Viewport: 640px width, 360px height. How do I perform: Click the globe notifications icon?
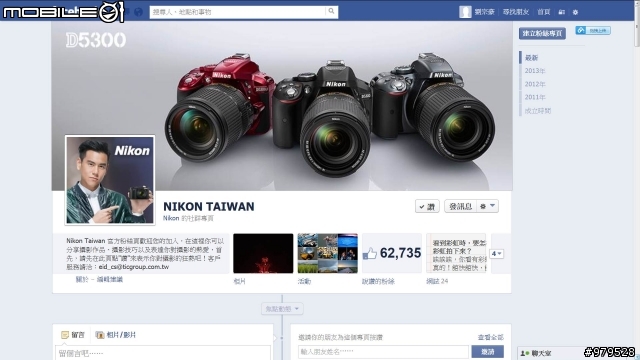(138, 12)
